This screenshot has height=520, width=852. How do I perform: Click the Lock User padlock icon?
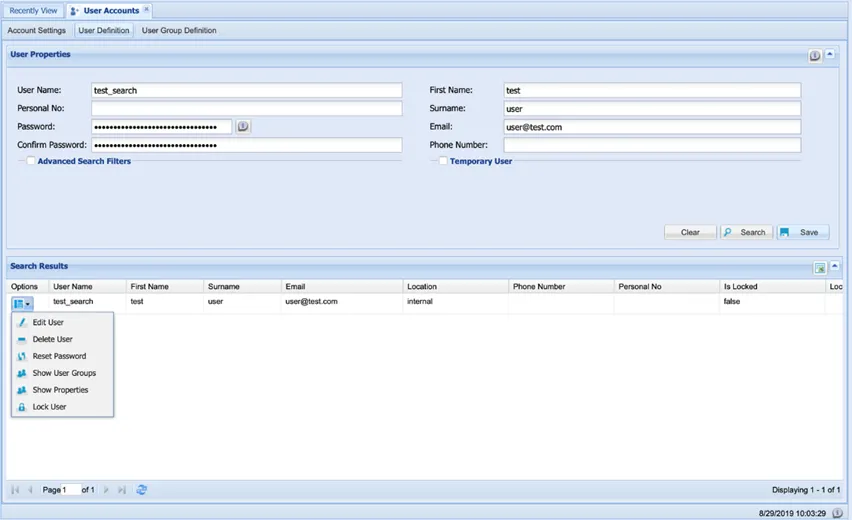22,407
